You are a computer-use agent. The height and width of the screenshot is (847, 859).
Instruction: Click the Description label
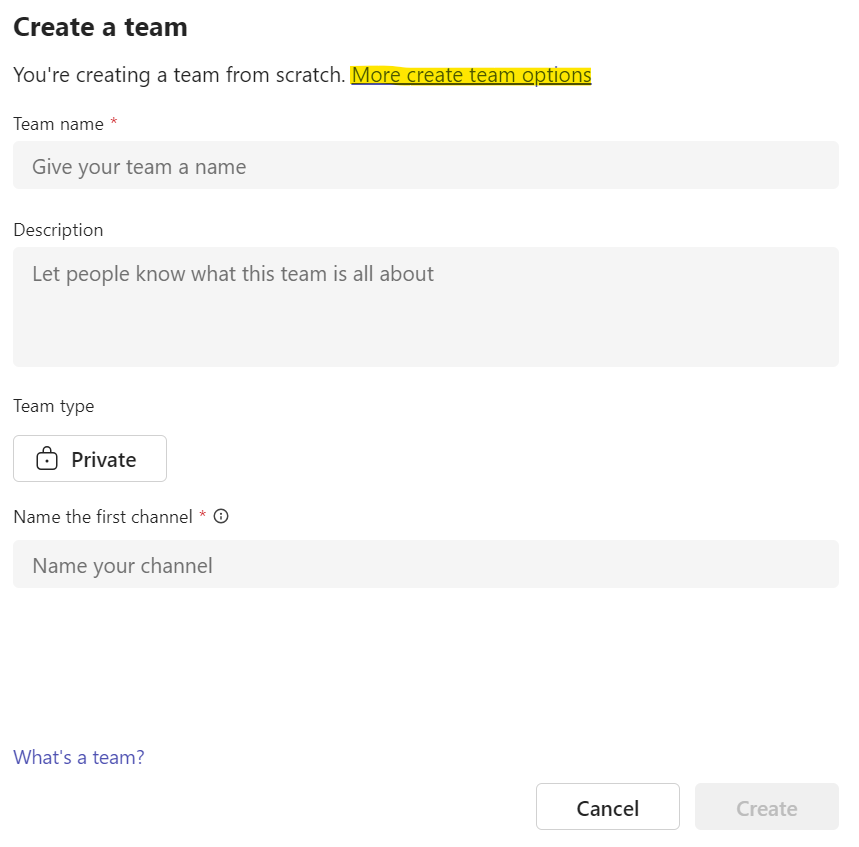coord(58,230)
